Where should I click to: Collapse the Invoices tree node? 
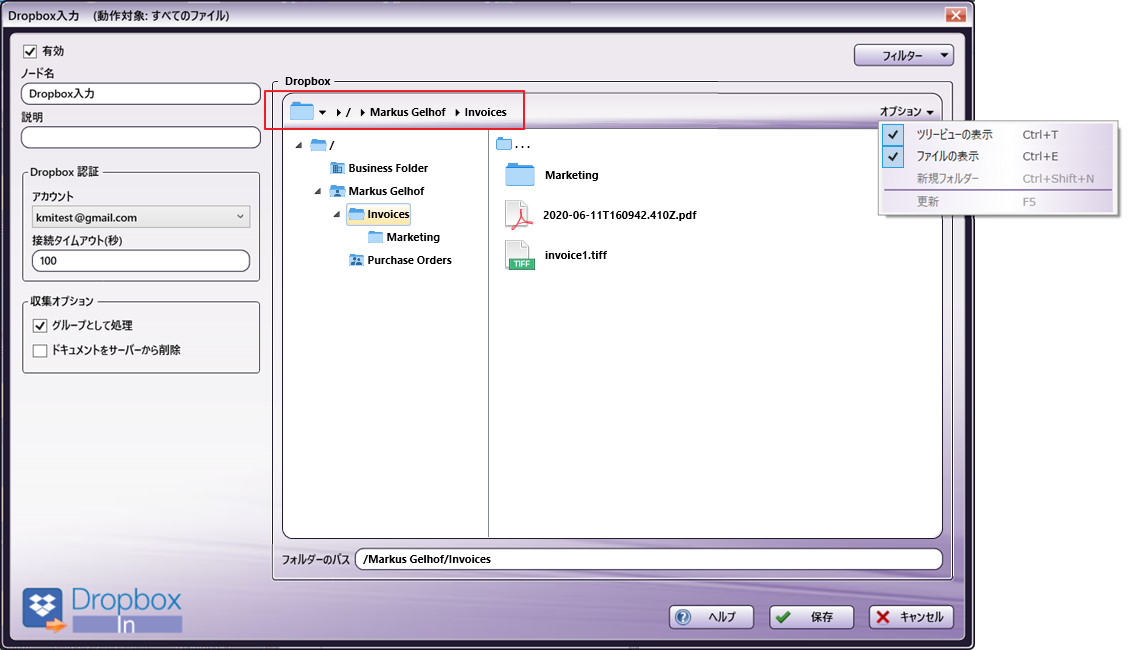(x=336, y=214)
